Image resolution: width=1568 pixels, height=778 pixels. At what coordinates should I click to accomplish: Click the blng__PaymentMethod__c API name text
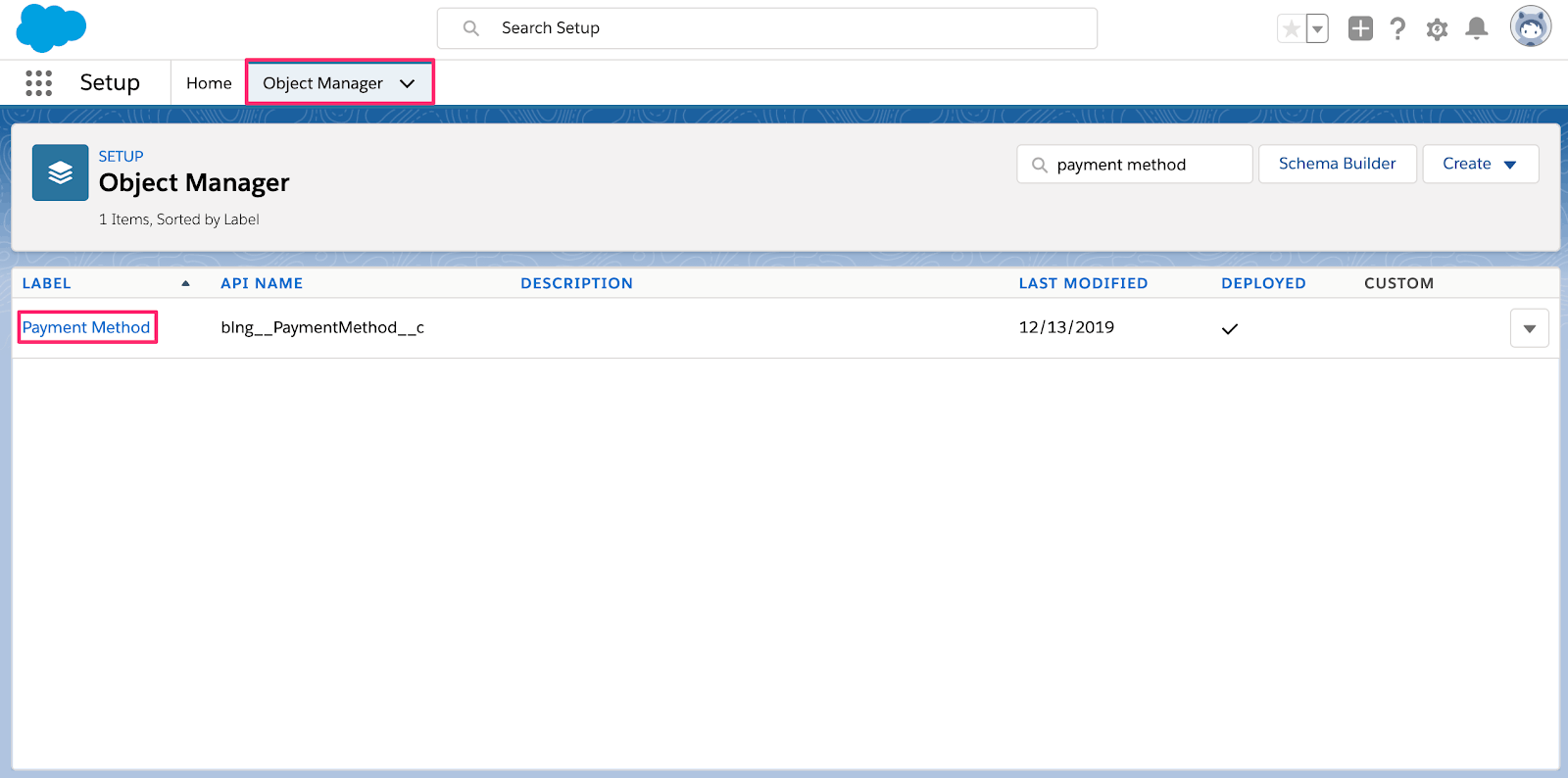322,327
